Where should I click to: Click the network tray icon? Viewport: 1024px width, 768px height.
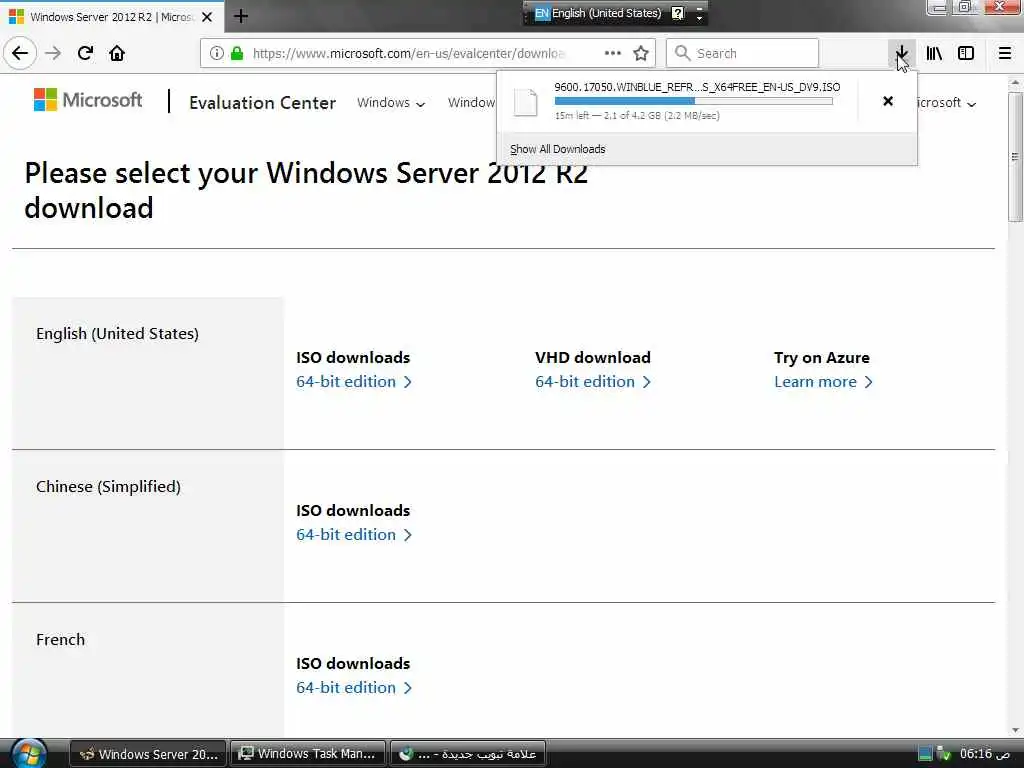click(924, 754)
